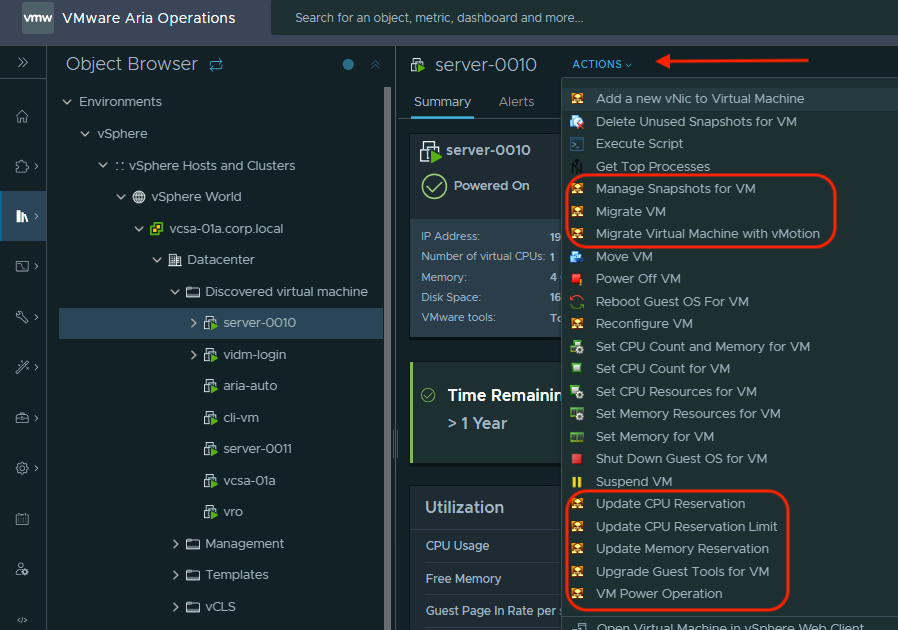Image resolution: width=898 pixels, height=630 pixels.
Task: Expand the Templates folder
Action: click(x=175, y=575)
